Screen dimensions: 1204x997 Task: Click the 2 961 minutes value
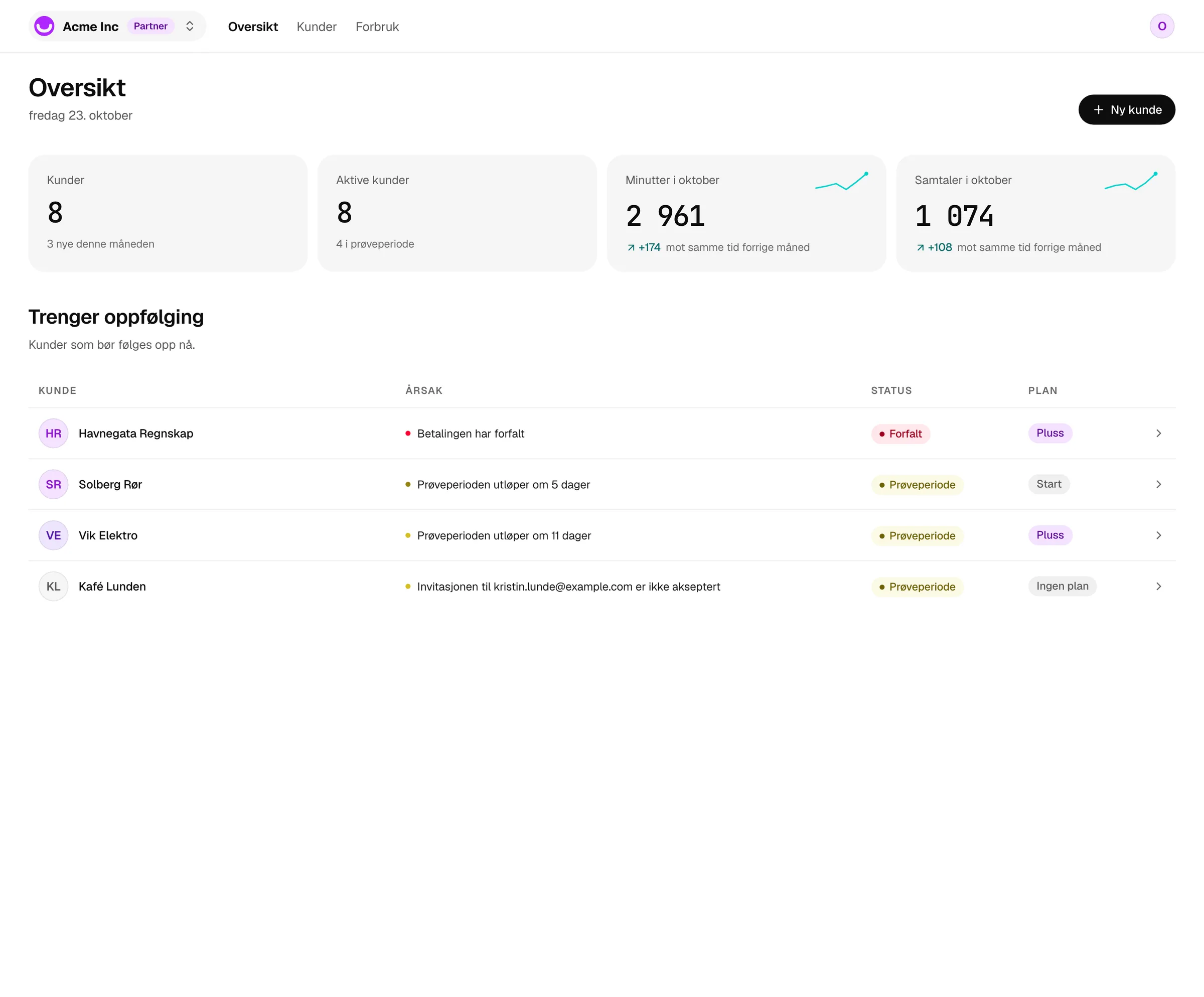[x=665, y=216]
